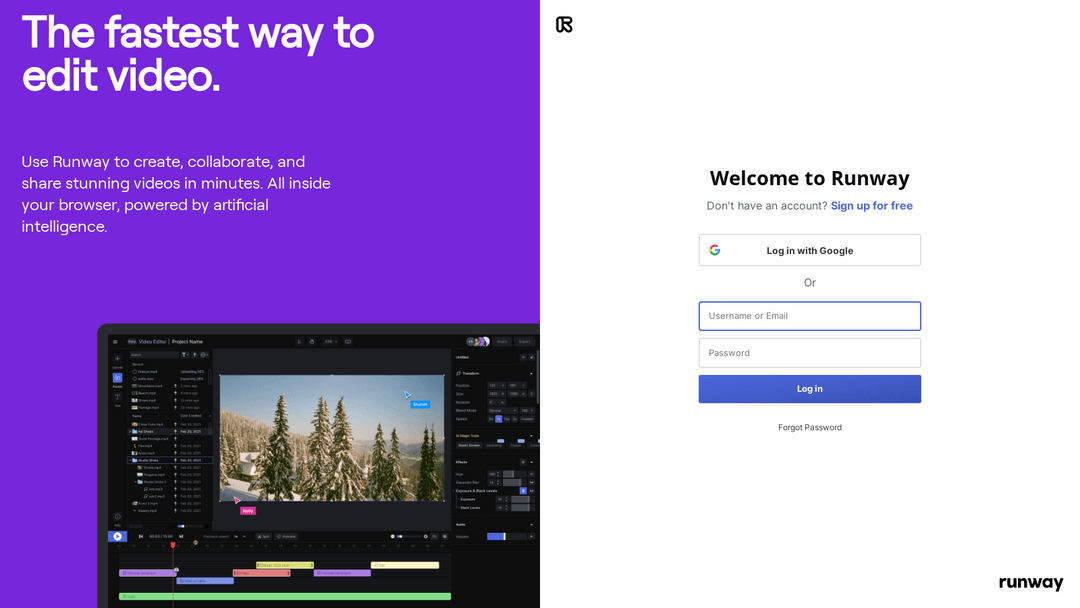Focus the Username or Email field

click(x=809, y=316)
